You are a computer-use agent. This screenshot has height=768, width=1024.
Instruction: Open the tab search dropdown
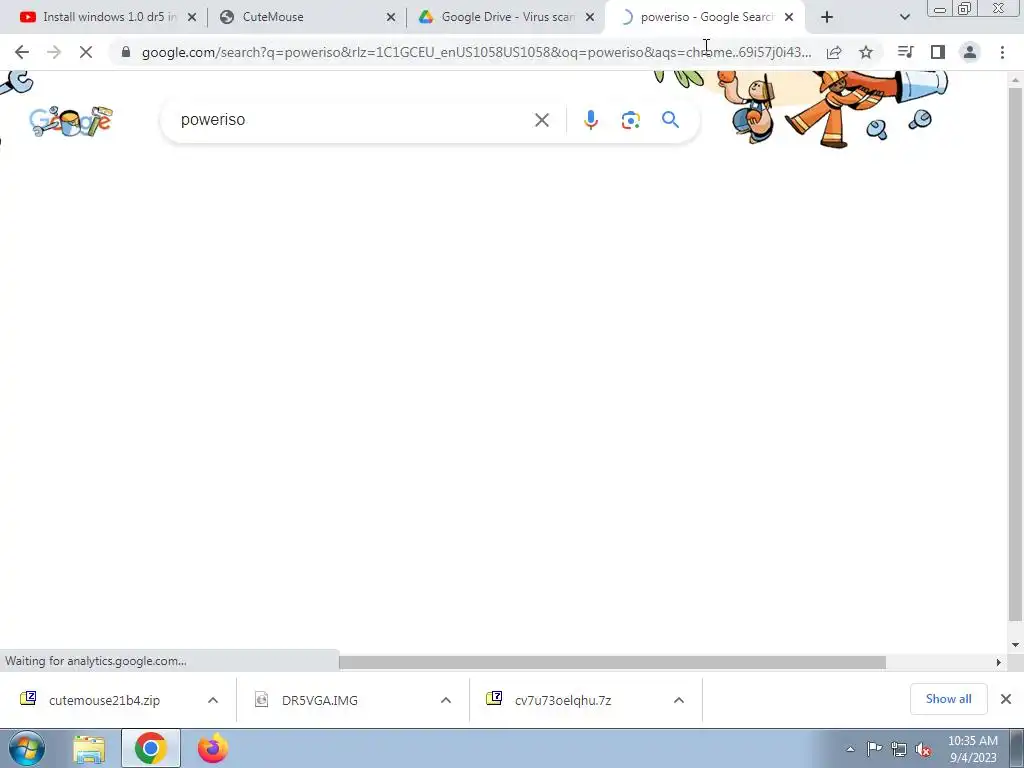pyautogui.click(x=904, y=17)
